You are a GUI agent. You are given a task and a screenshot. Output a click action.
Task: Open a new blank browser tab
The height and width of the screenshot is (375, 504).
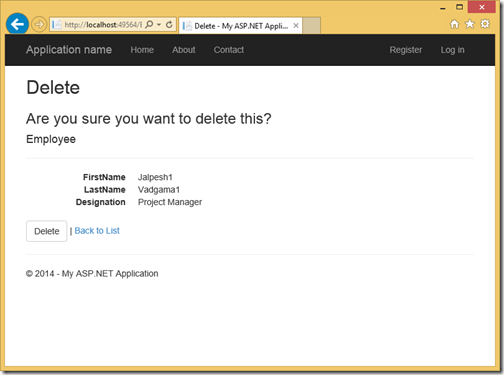(312, 26)
